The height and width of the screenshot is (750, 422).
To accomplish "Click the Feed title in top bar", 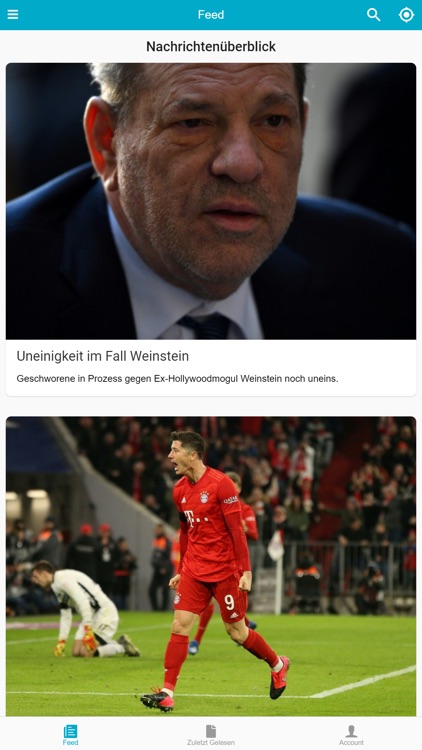I will coord(211,15).
